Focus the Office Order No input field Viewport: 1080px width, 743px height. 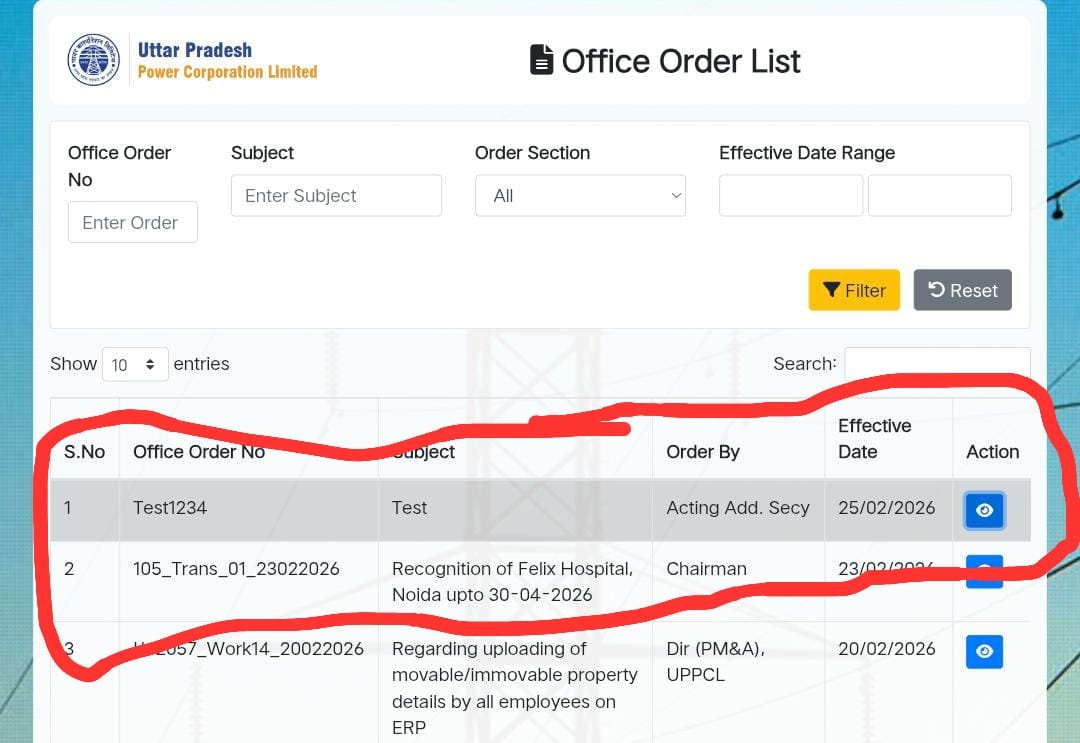click(133, 222)
